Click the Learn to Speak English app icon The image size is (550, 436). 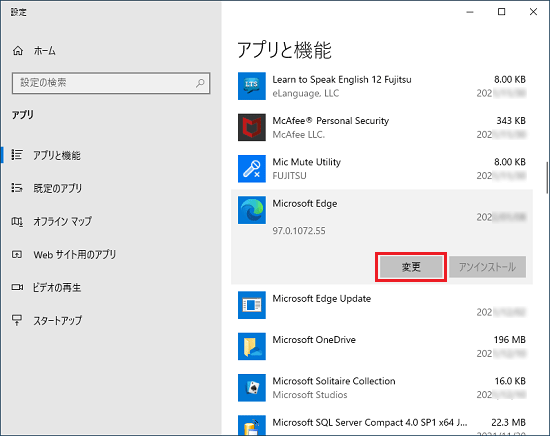pos(252,86)
